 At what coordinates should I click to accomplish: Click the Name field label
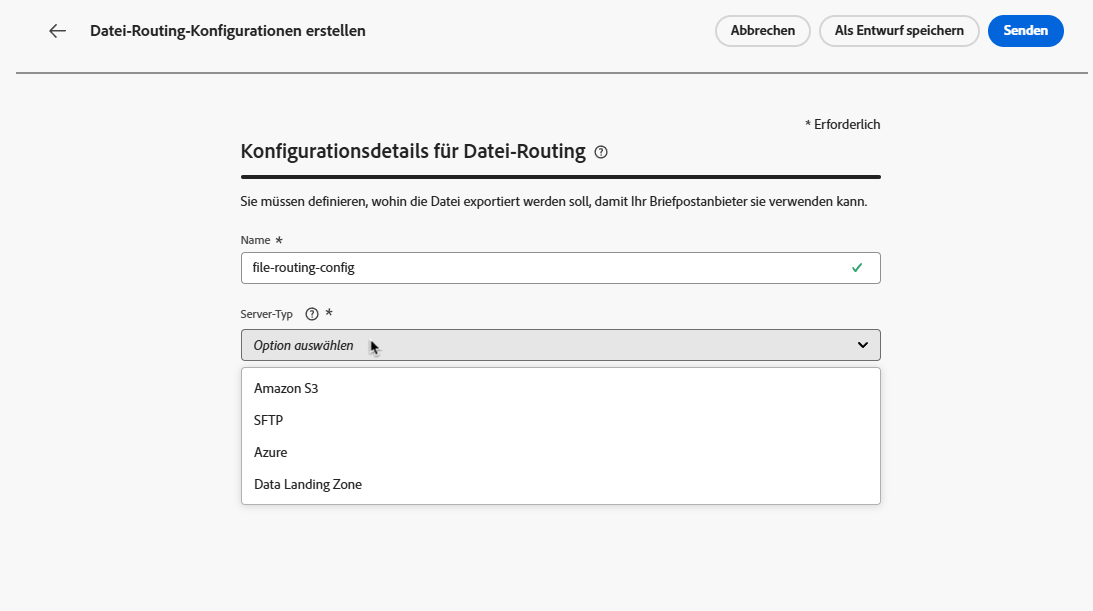point(255,240)
